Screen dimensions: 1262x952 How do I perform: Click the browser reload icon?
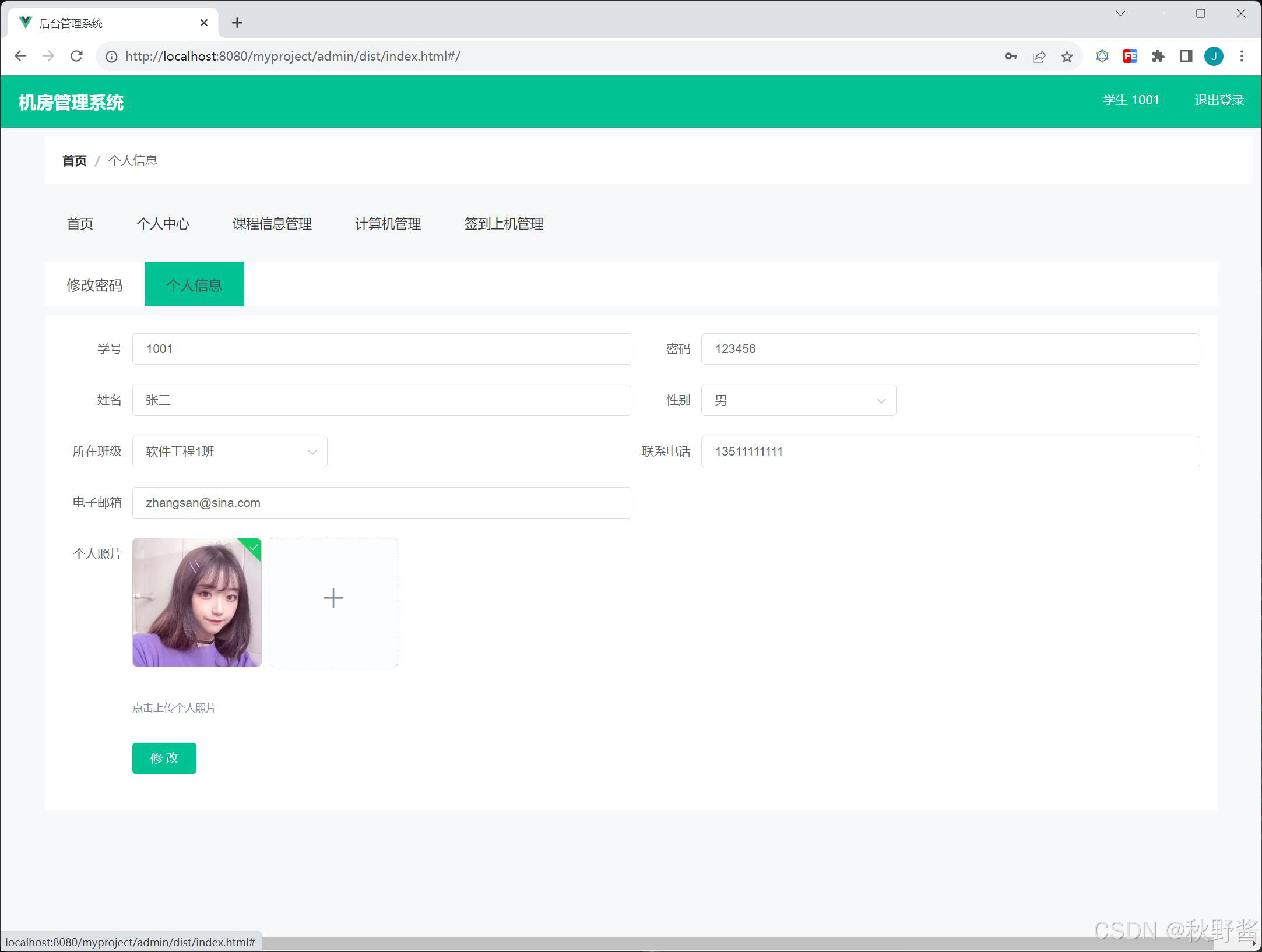coord(76,56)
